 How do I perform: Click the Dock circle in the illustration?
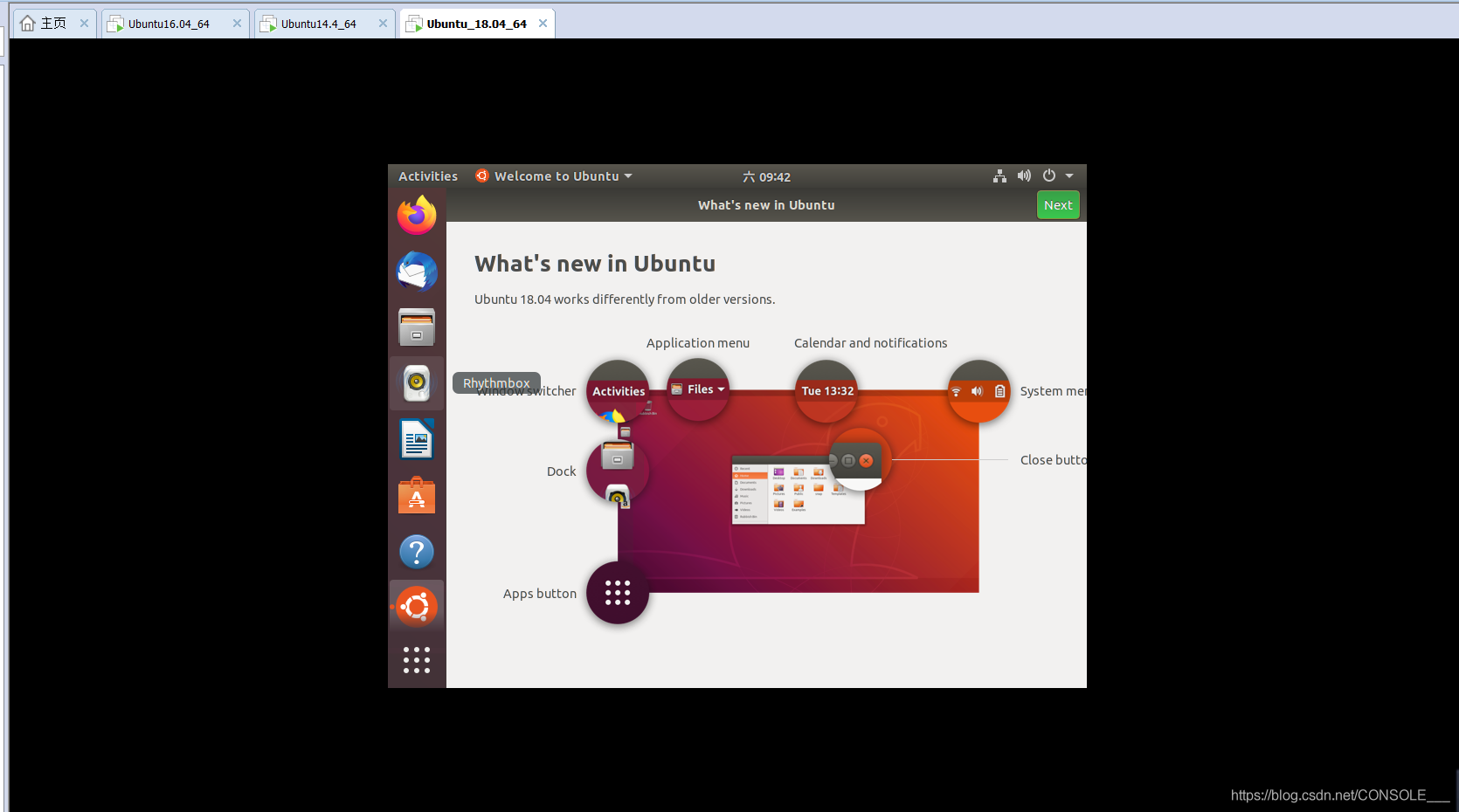click(x=618, y=471)
